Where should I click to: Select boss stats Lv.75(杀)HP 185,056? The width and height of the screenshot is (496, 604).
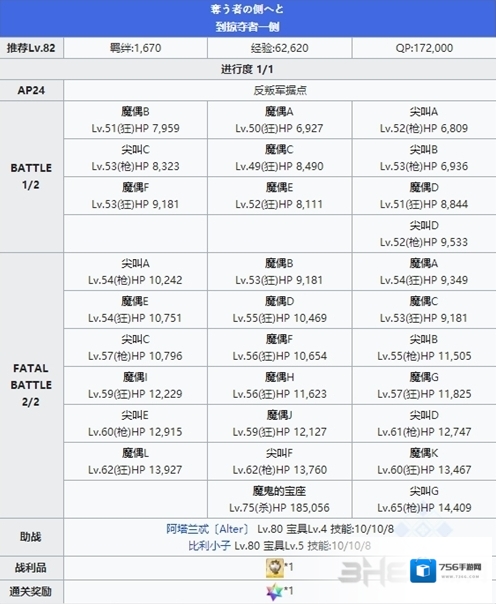[280, 508]
